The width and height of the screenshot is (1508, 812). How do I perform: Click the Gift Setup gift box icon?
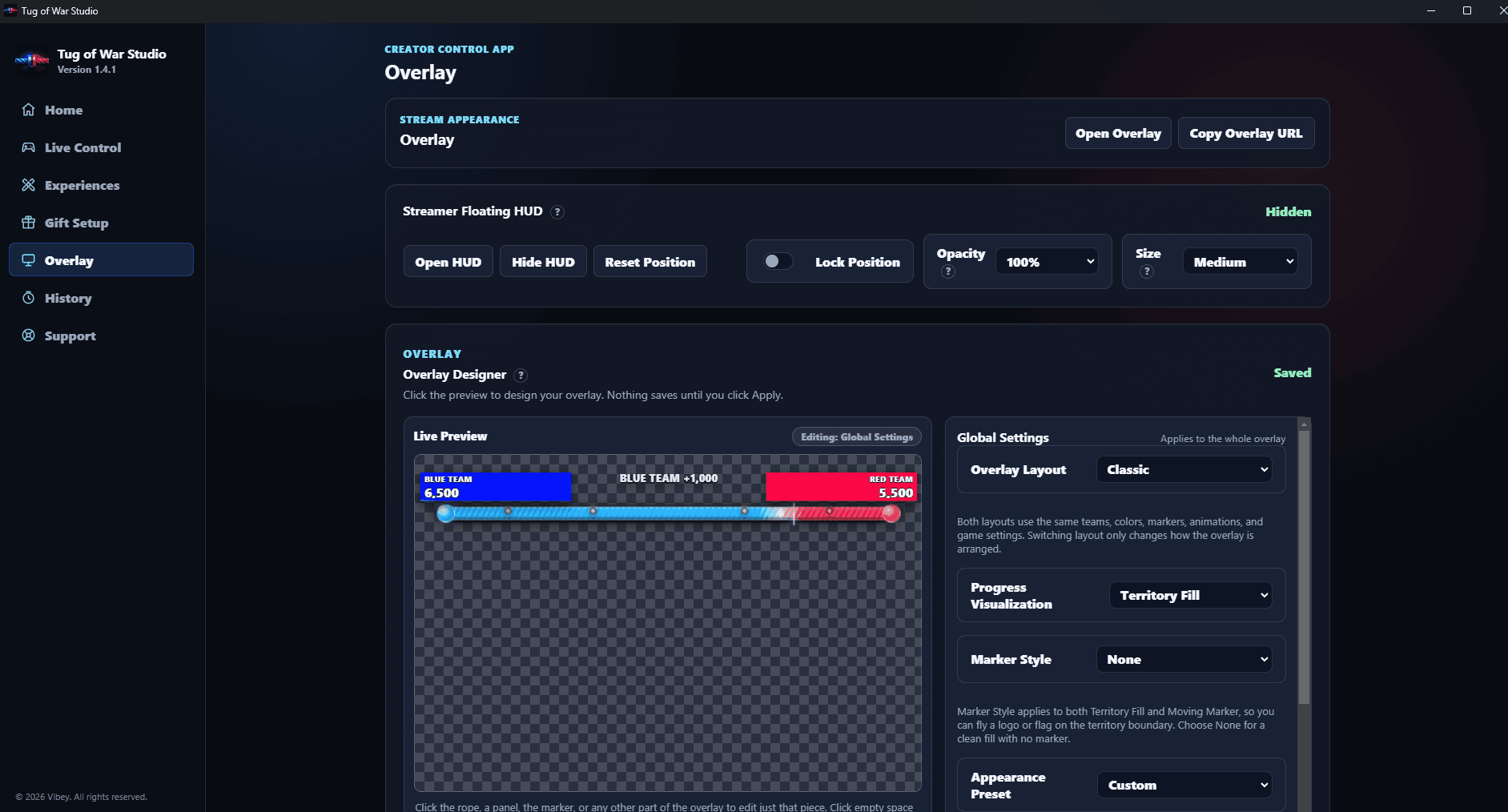[28, 223]
